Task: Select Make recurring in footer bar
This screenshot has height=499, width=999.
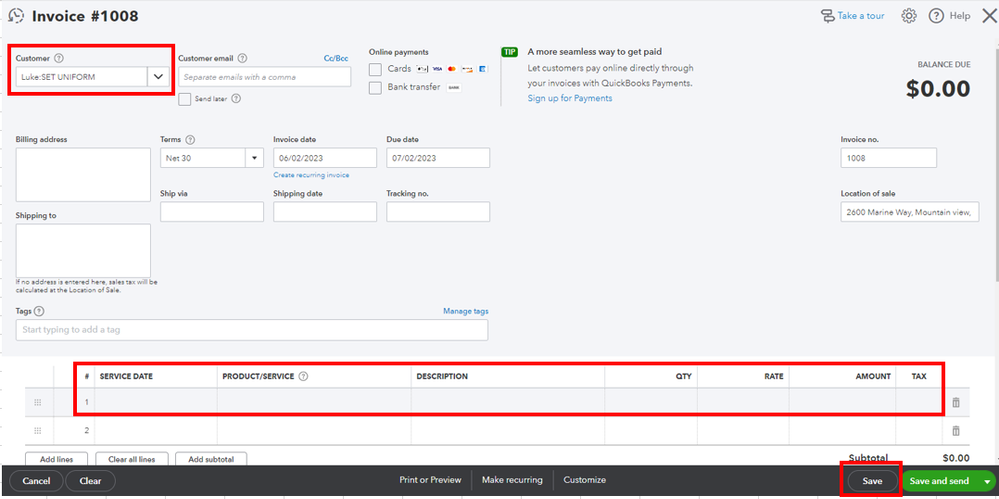Action: 512,480
